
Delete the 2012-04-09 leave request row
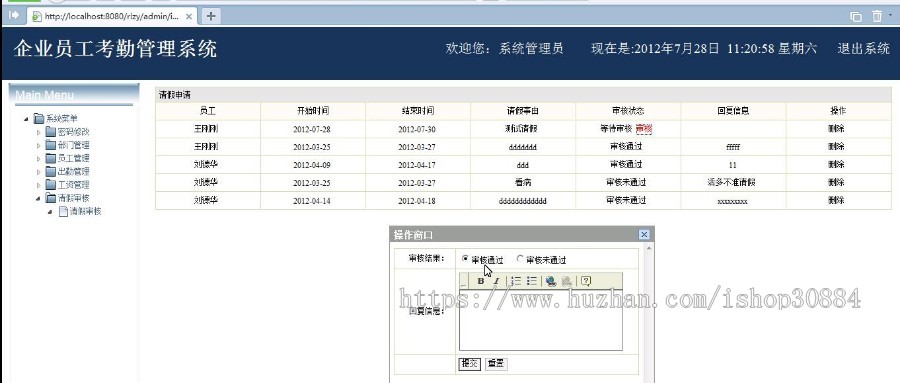pyautogui.click(x=836, y=165)
